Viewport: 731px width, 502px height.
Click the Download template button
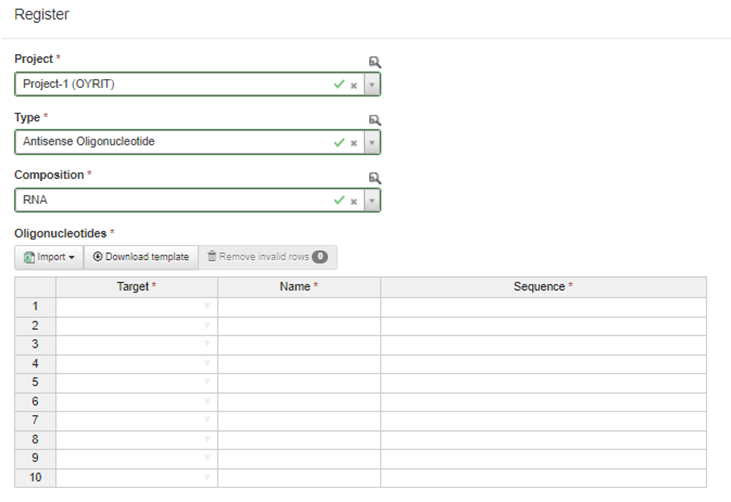(x=141, y=257)
